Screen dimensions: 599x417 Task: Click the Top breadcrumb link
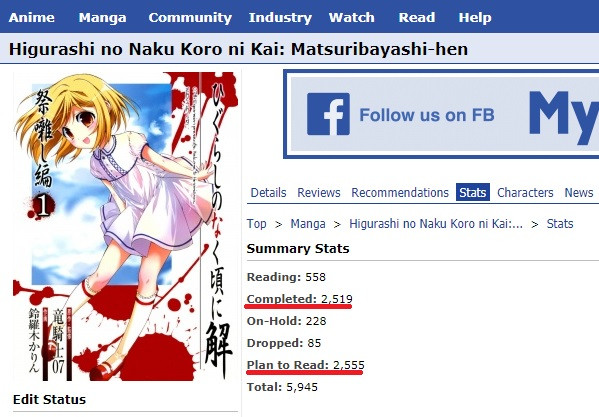click(x=256, y=223)
